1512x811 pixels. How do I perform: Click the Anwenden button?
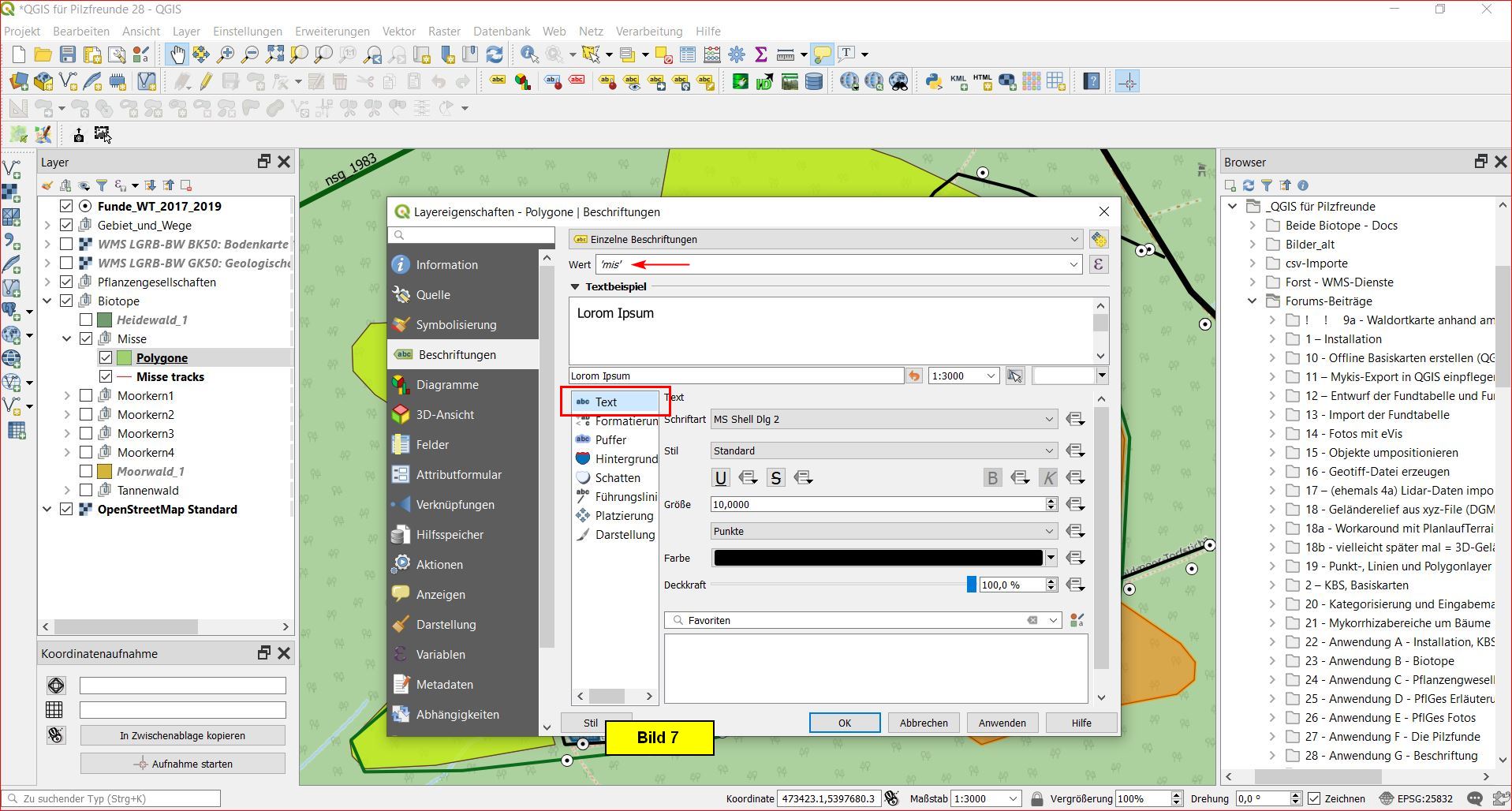[x=1002, y=723]
